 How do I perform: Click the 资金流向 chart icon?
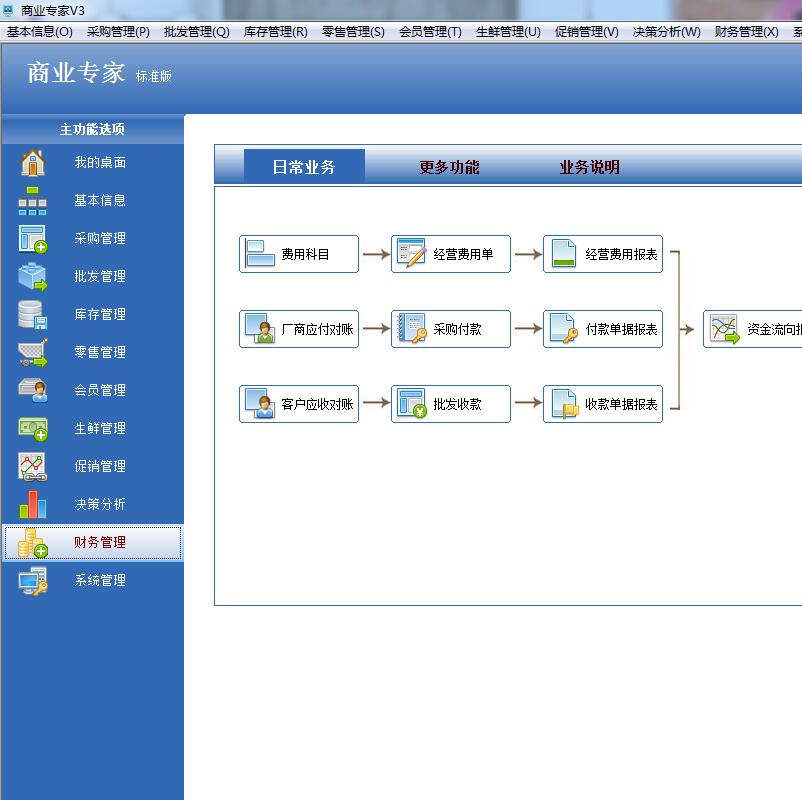click(x=725, y=329)
